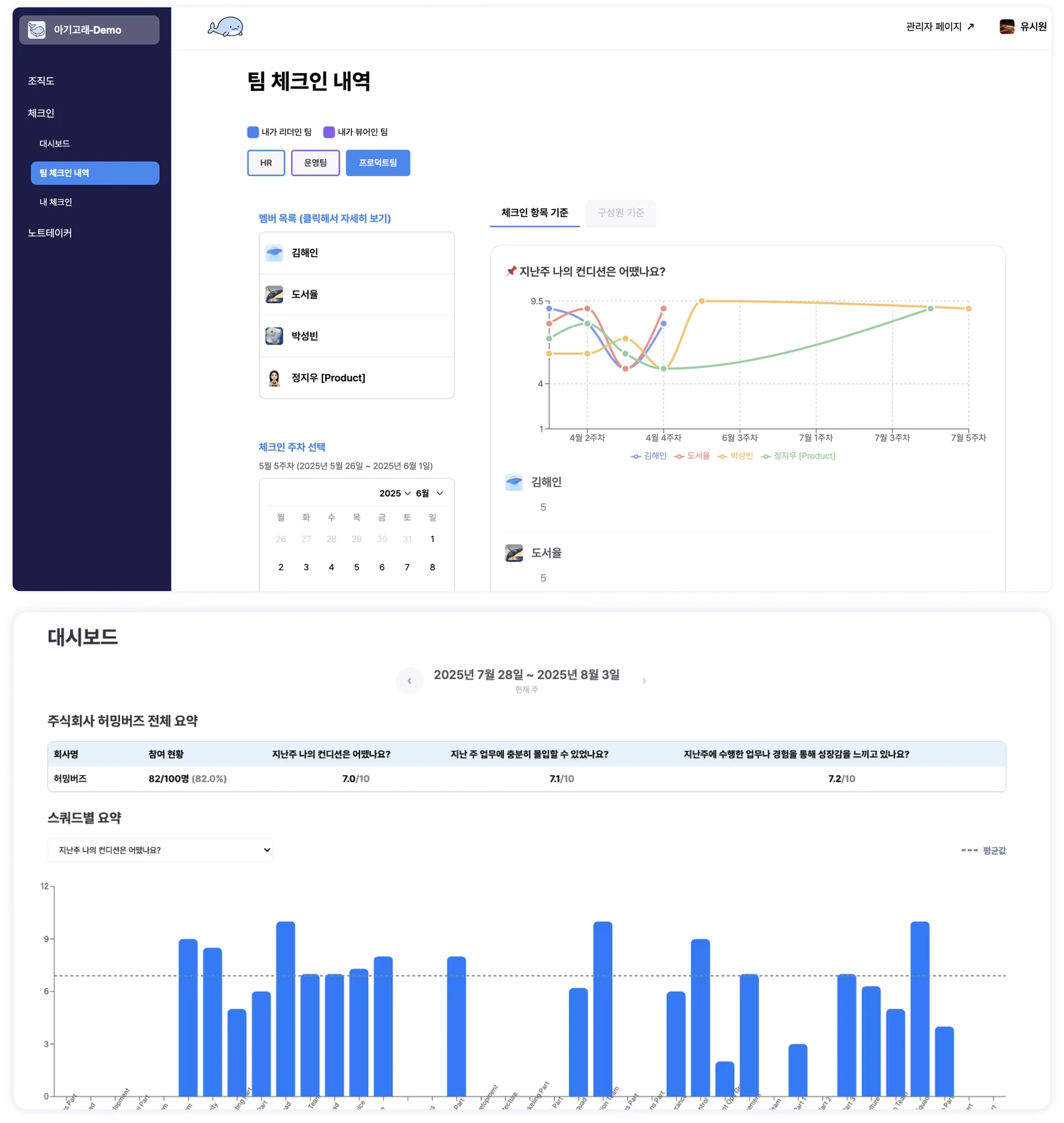This screenshot has width=1064, height=1123.
Task: Click 김해인 avatar in member list
Action: click(274, 253)
